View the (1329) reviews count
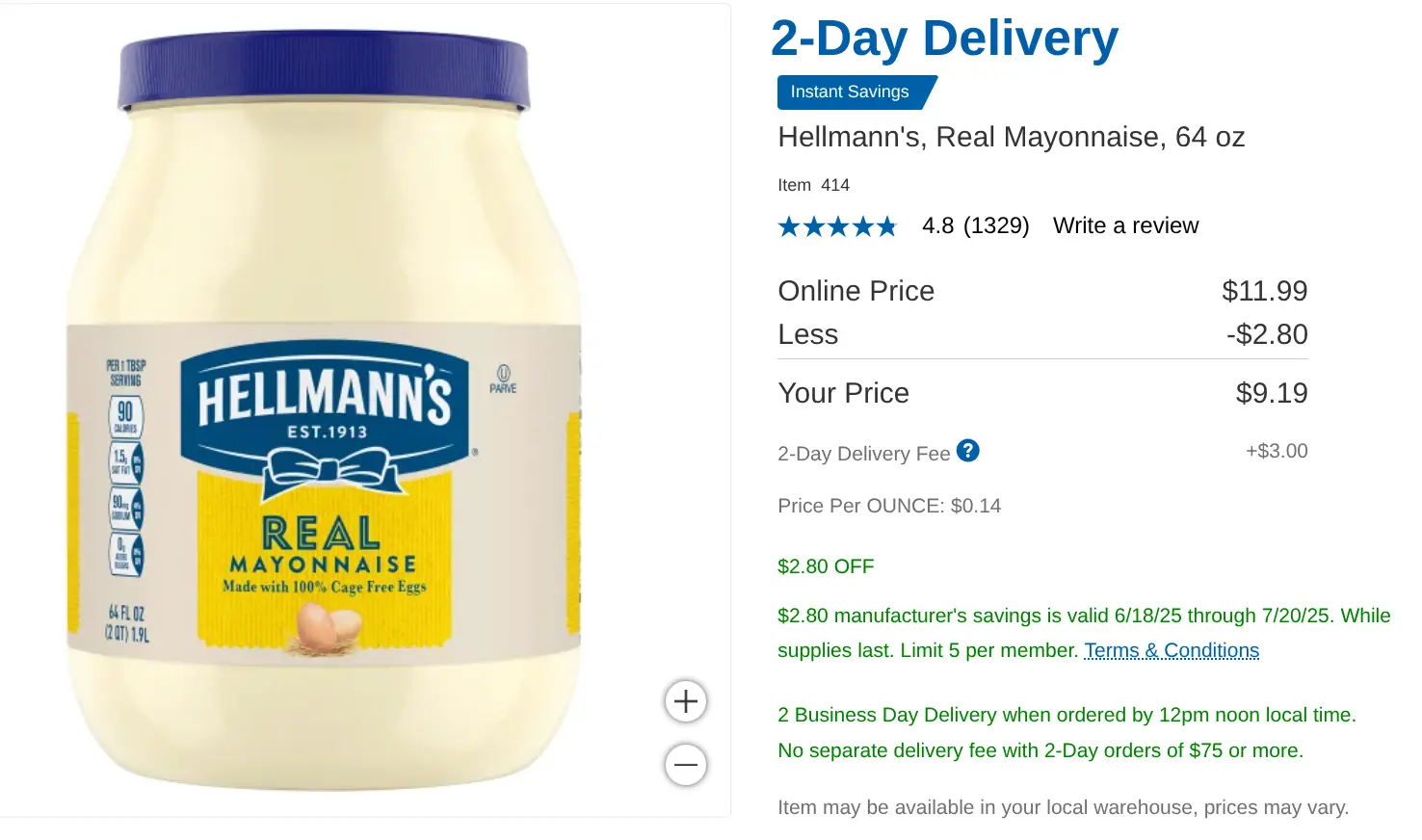The width and height of the screenshot is (1422, 840). point(996,225)
